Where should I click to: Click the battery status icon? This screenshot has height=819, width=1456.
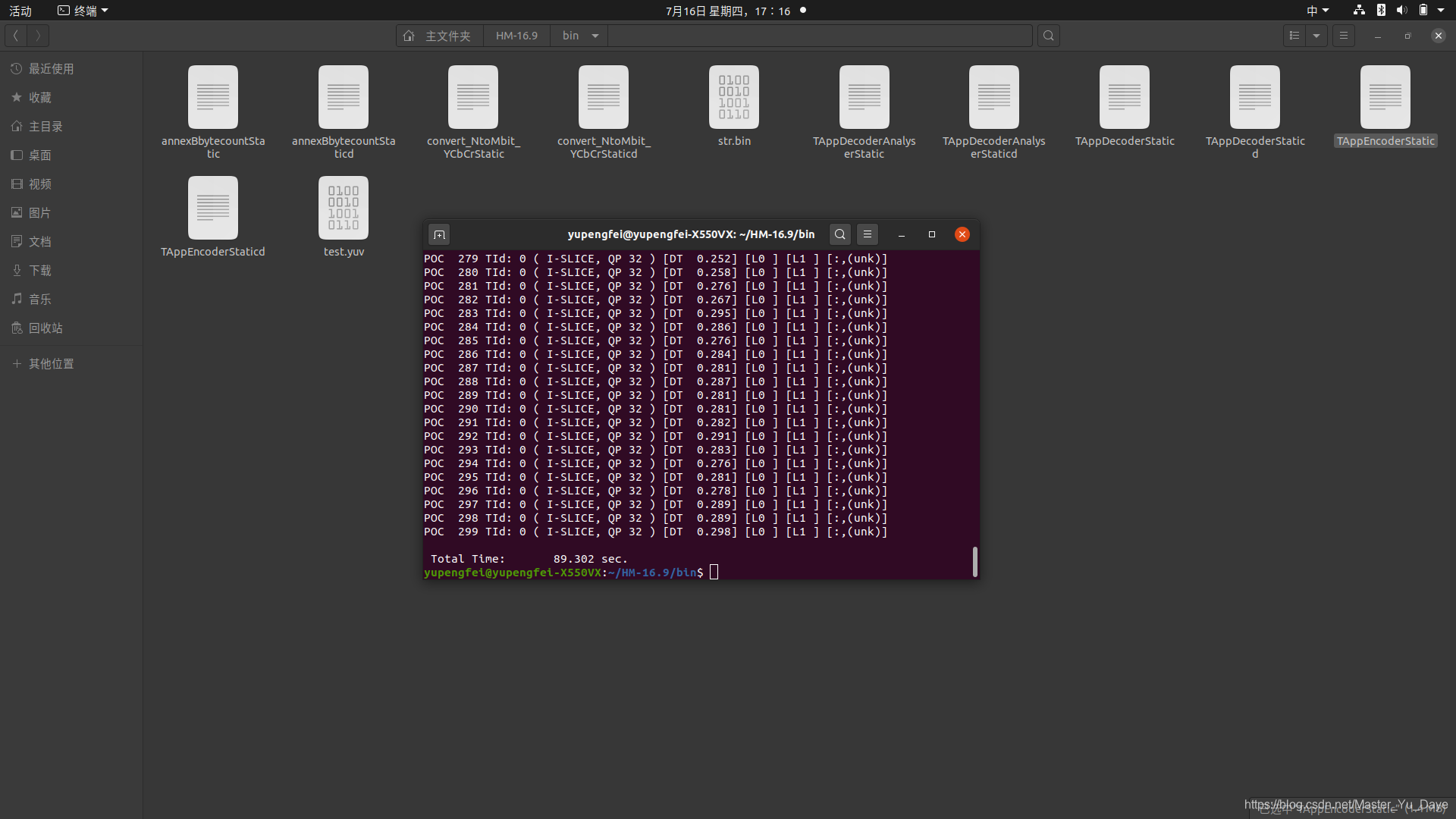pyautogui.click(x=1423, y=11)
